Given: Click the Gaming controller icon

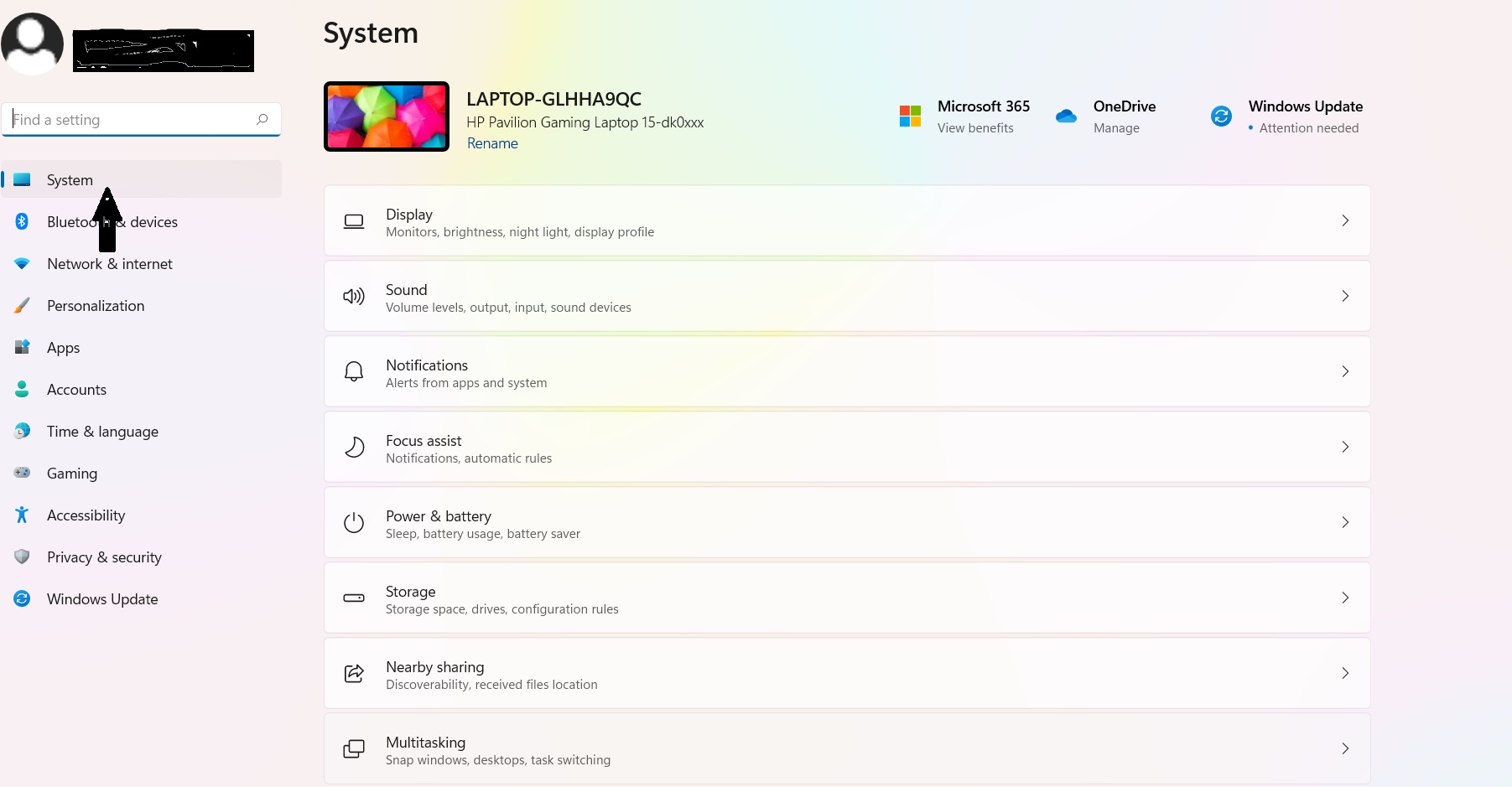Looking at the screenshot, I should (22, 473).
